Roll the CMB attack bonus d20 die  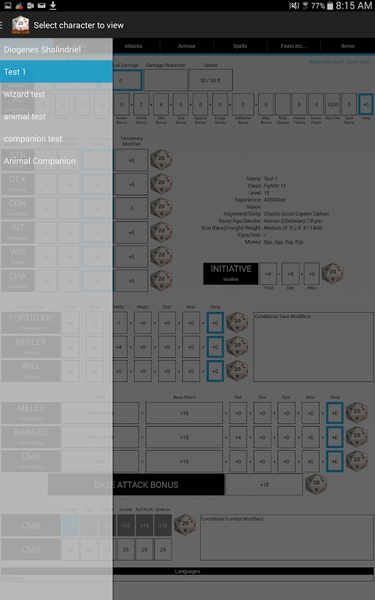(357, 461)
